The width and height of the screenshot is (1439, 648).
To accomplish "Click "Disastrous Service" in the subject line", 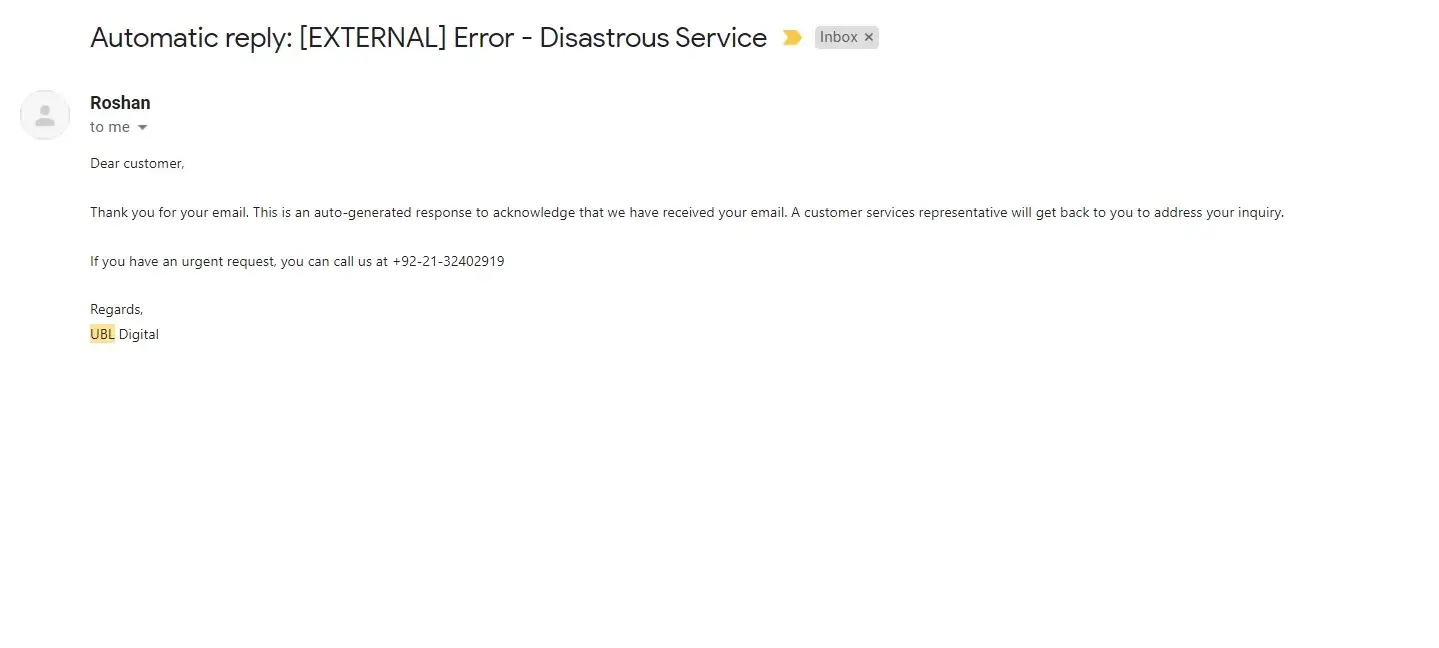I will (653, 38).
